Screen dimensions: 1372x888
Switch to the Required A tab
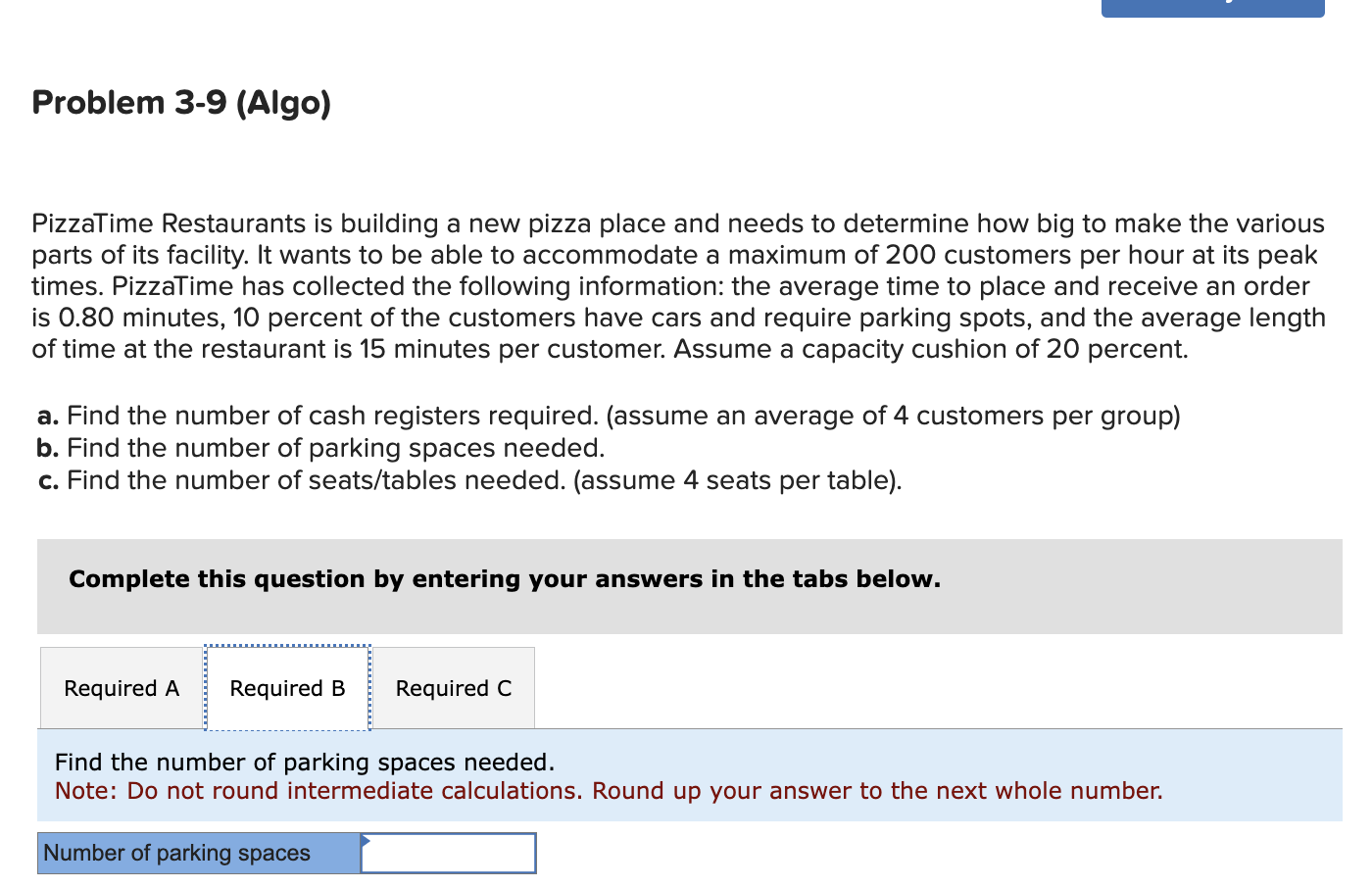coord(121,688)
